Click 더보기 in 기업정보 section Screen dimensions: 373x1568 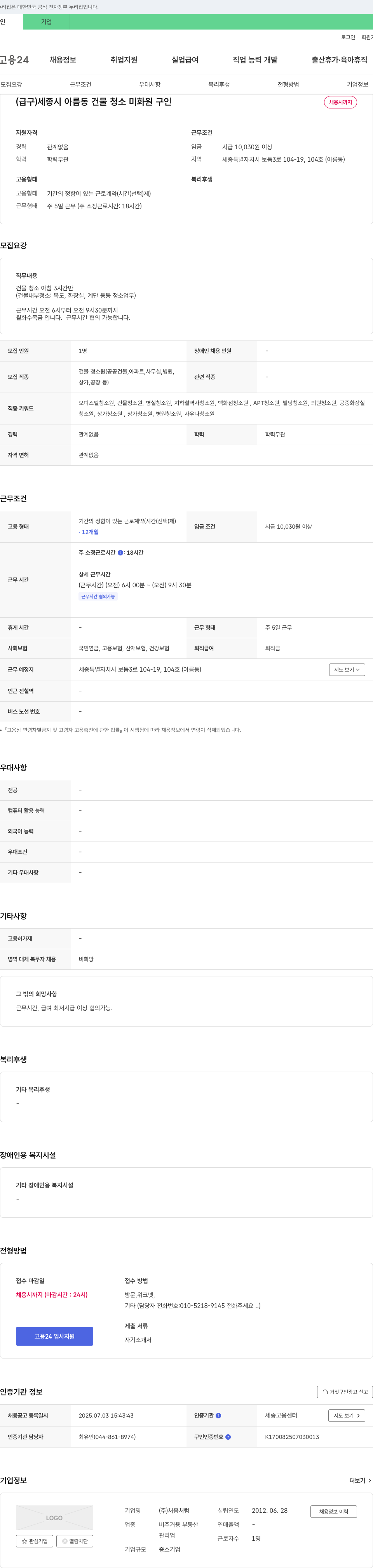click(360, 1480)
